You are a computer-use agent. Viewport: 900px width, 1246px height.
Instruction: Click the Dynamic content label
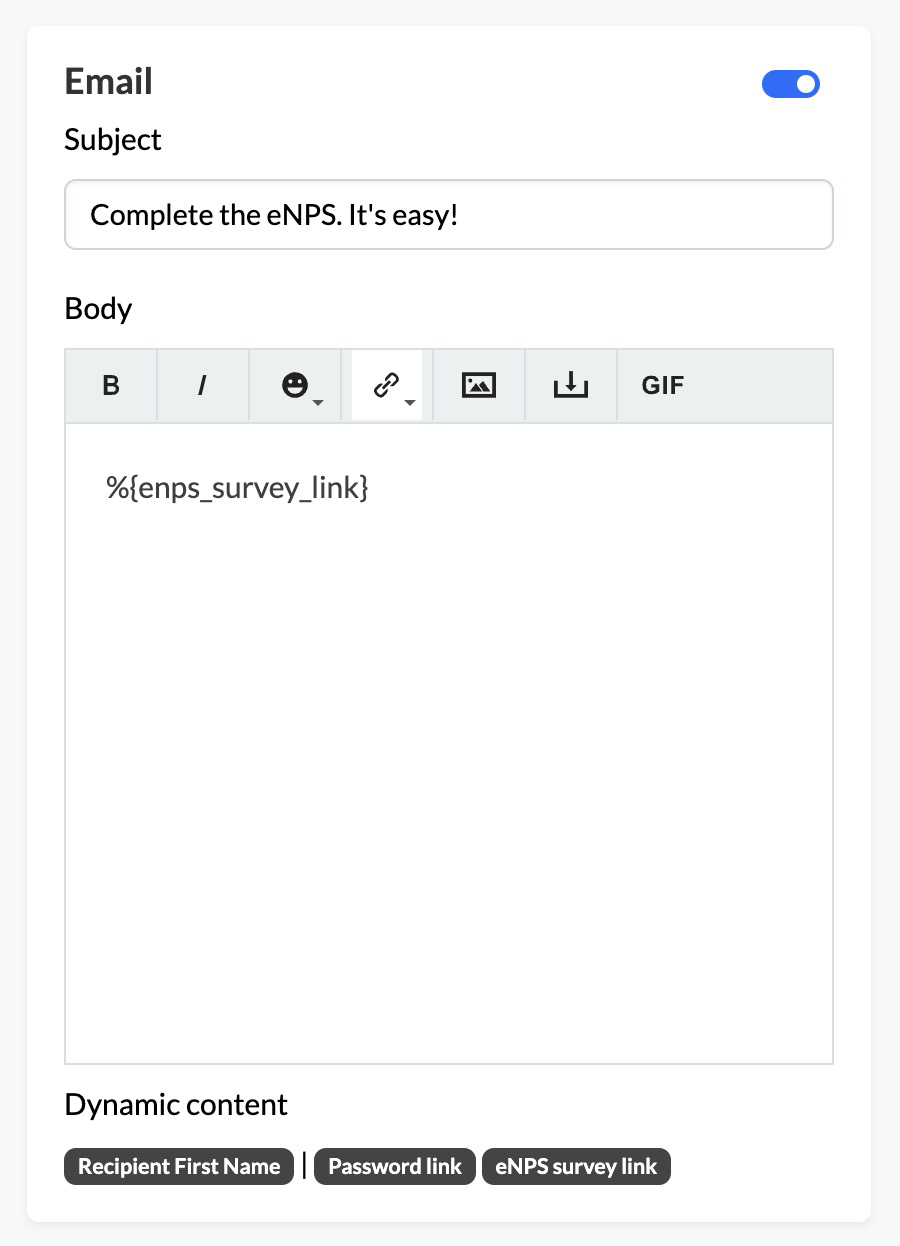(x=176, y=1104)
